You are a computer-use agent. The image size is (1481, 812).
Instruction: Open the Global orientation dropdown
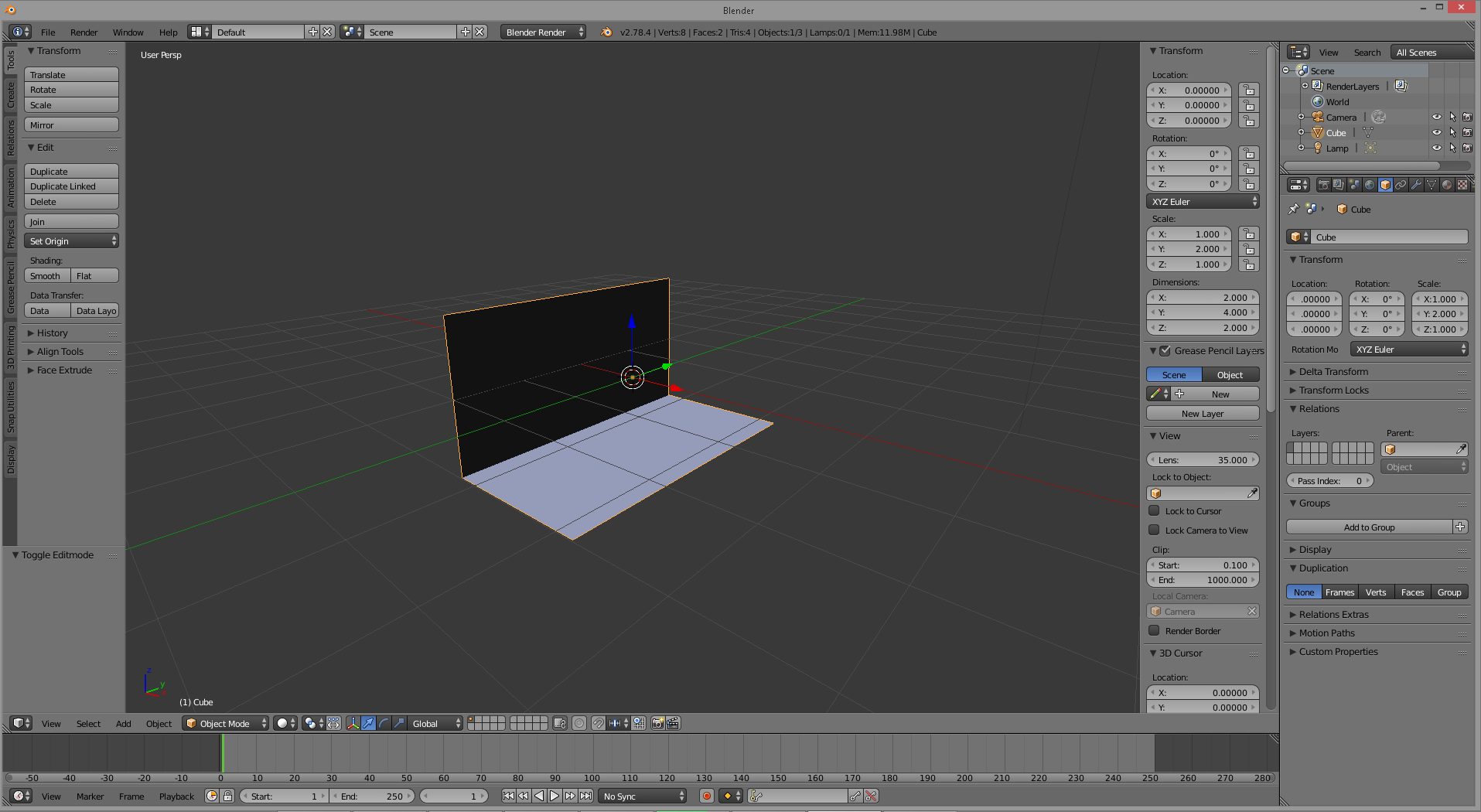pos(435,723)
